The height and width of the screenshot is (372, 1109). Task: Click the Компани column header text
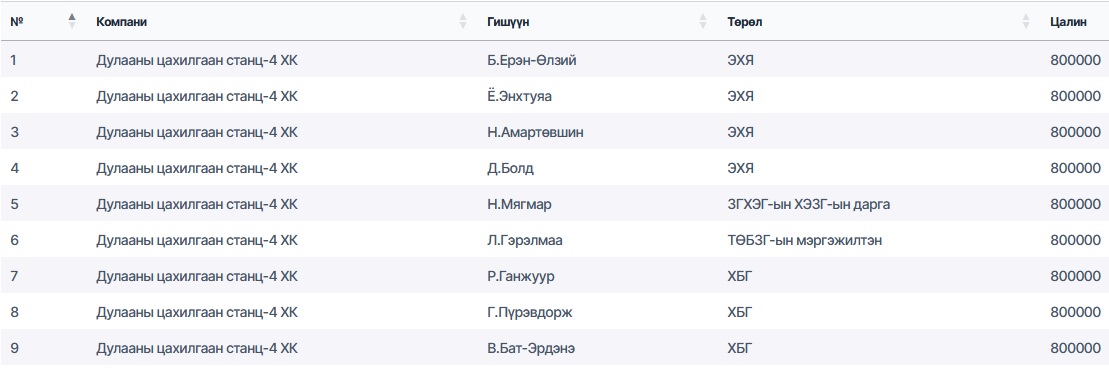coord(122,22)
